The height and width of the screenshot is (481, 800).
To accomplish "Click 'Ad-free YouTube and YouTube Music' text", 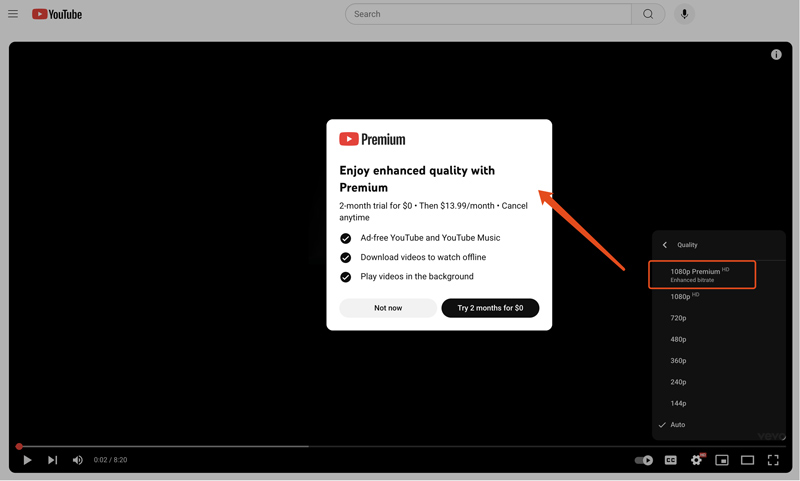I will tap(430, 238).
